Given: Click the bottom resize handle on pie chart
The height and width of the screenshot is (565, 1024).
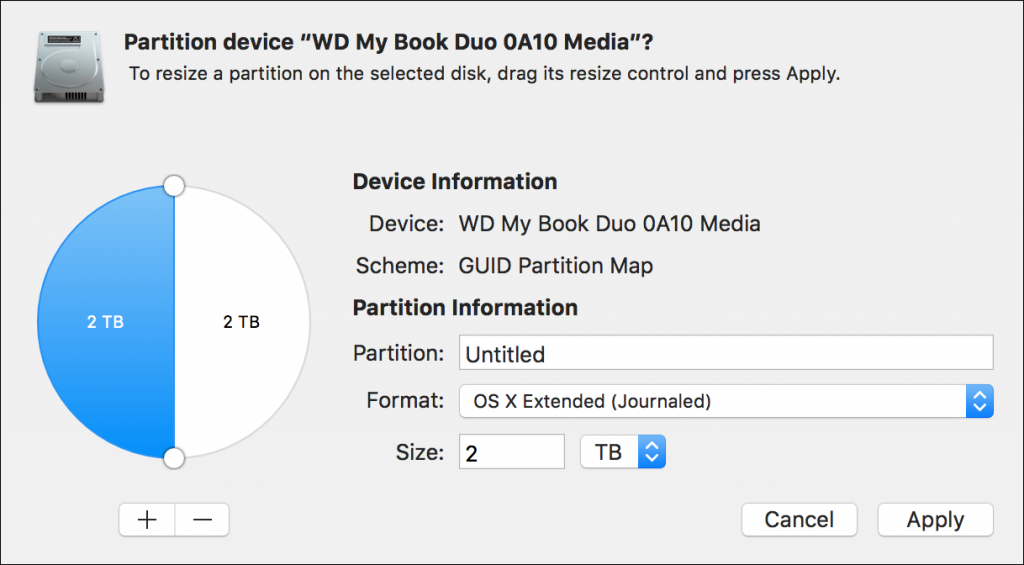Looking at the screenshot, I should [x=174, y=458].
